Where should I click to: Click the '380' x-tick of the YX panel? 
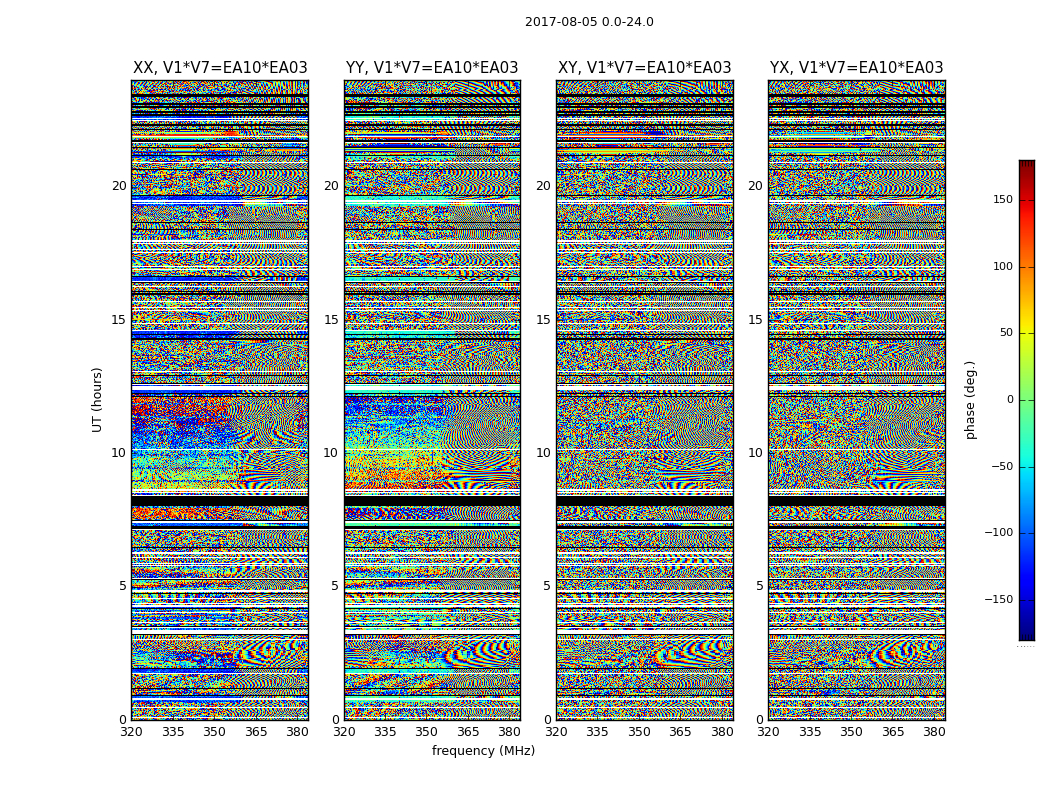pos(934,732)
